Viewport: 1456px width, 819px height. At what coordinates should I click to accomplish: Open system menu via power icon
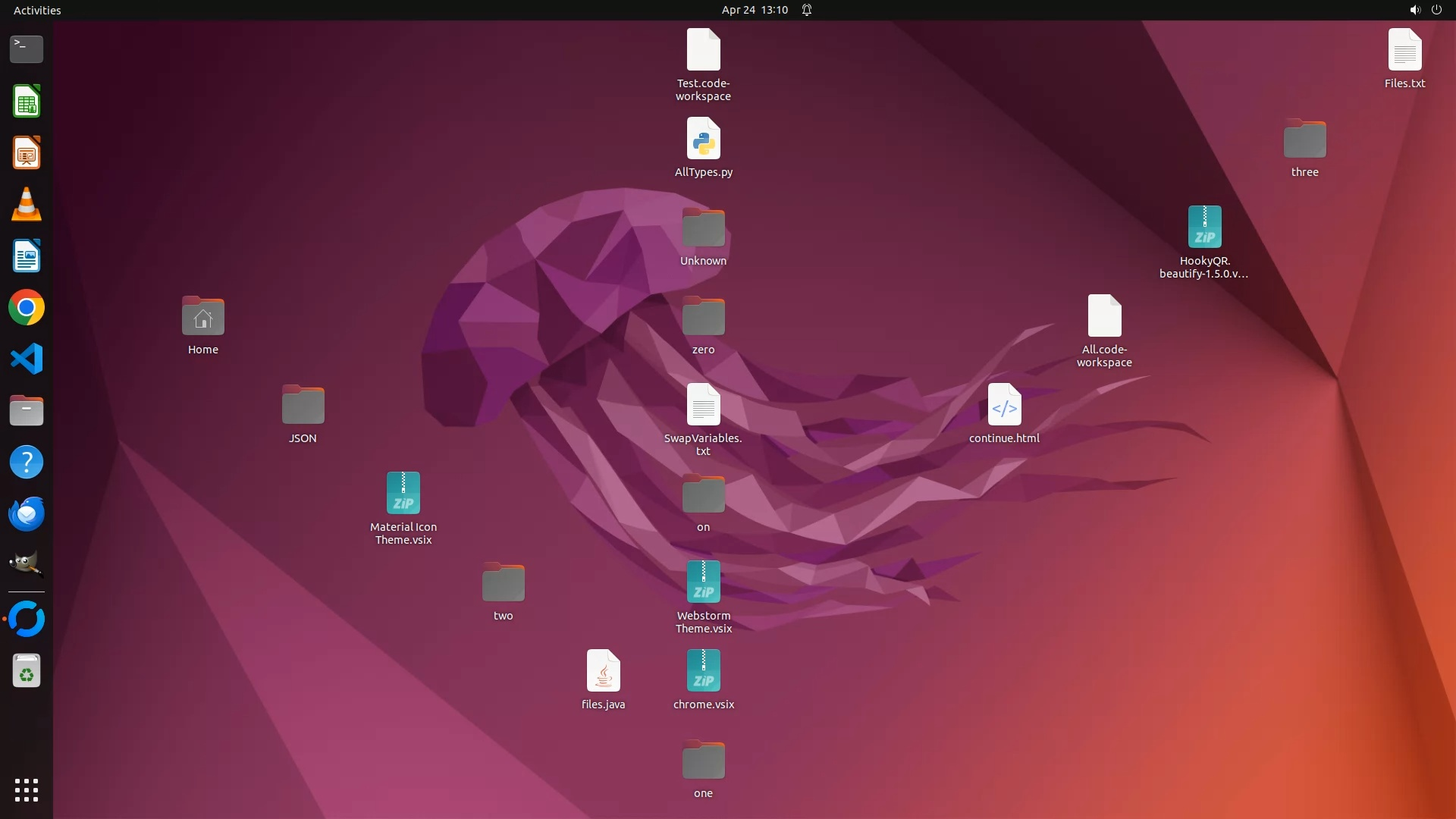pyautogui.click(x=1436, y=10)
